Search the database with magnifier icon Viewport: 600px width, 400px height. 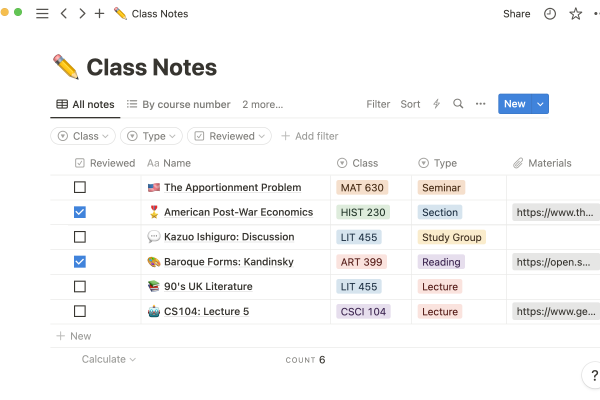(x=458, y=104)
